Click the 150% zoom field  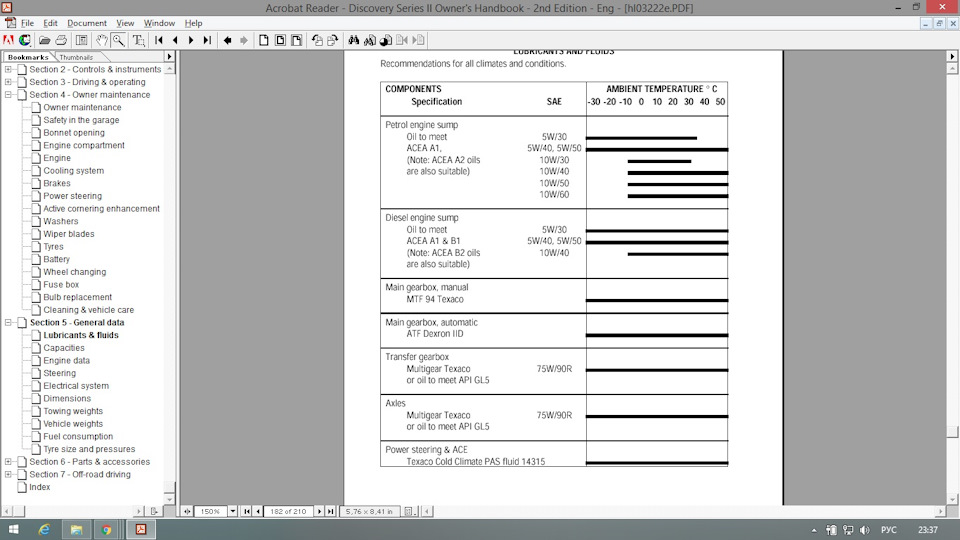click(x=211, y=511)
